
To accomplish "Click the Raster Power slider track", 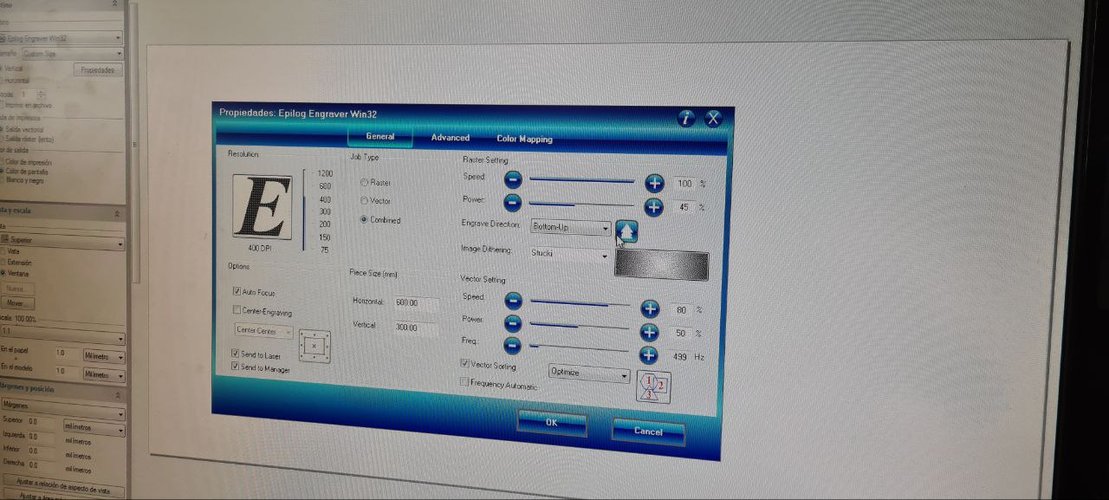I will [x=583, y=205].
